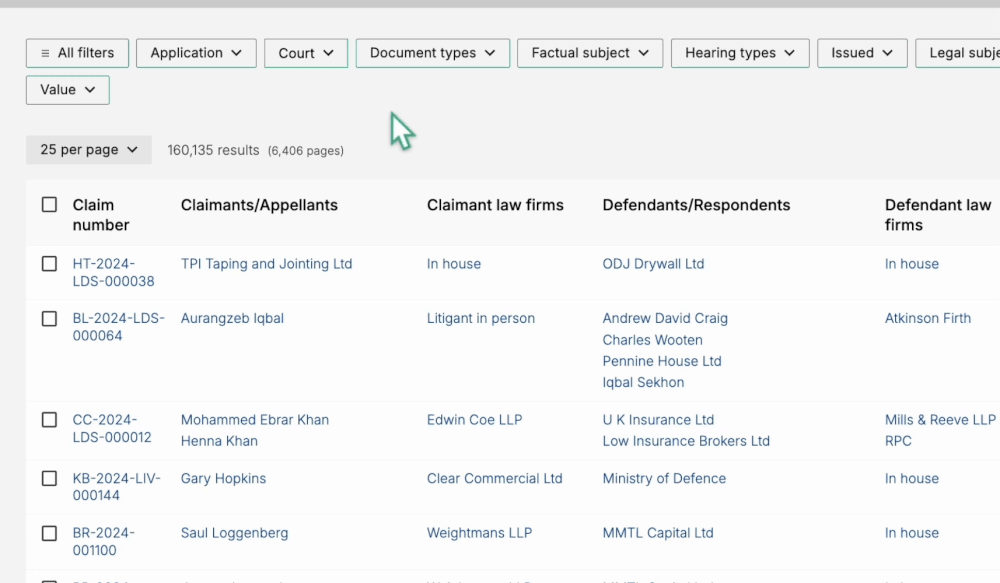1000x583 pixels.
Task: Open claim KB-2024-LIV-000144
Action: pyautogui.click(x=117, y=487)
